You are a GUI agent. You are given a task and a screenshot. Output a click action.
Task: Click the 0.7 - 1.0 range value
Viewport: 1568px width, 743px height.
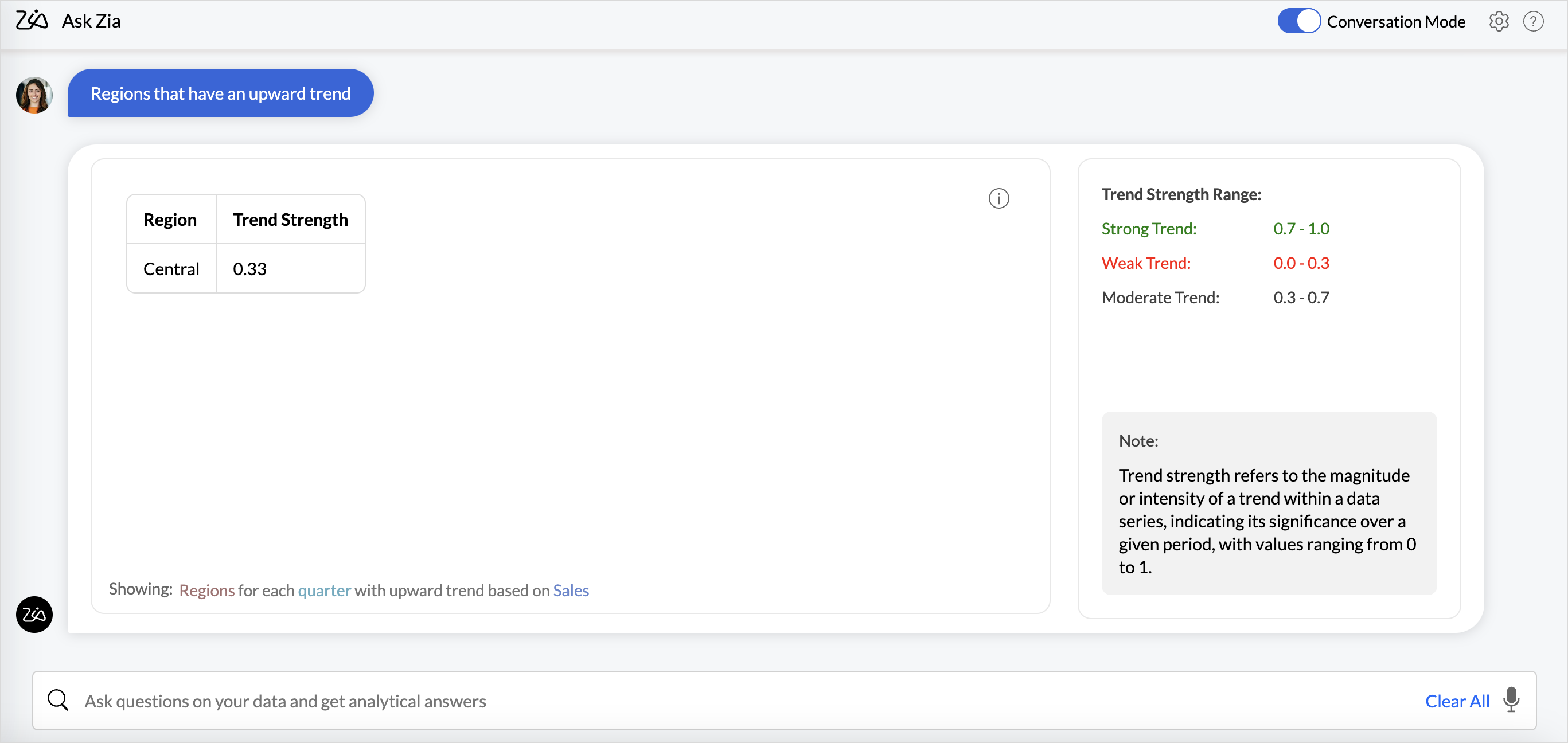pyautogui.click(x=1301, y=228)
